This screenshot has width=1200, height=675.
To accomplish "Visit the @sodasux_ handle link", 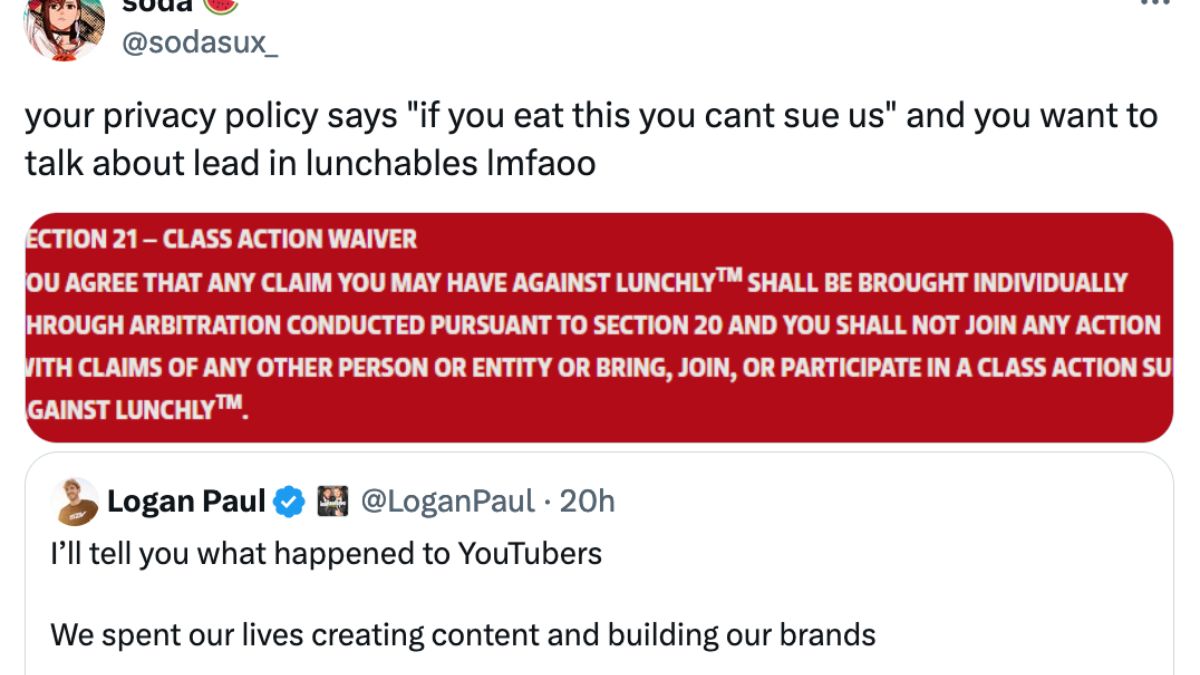I will [201, 43].
